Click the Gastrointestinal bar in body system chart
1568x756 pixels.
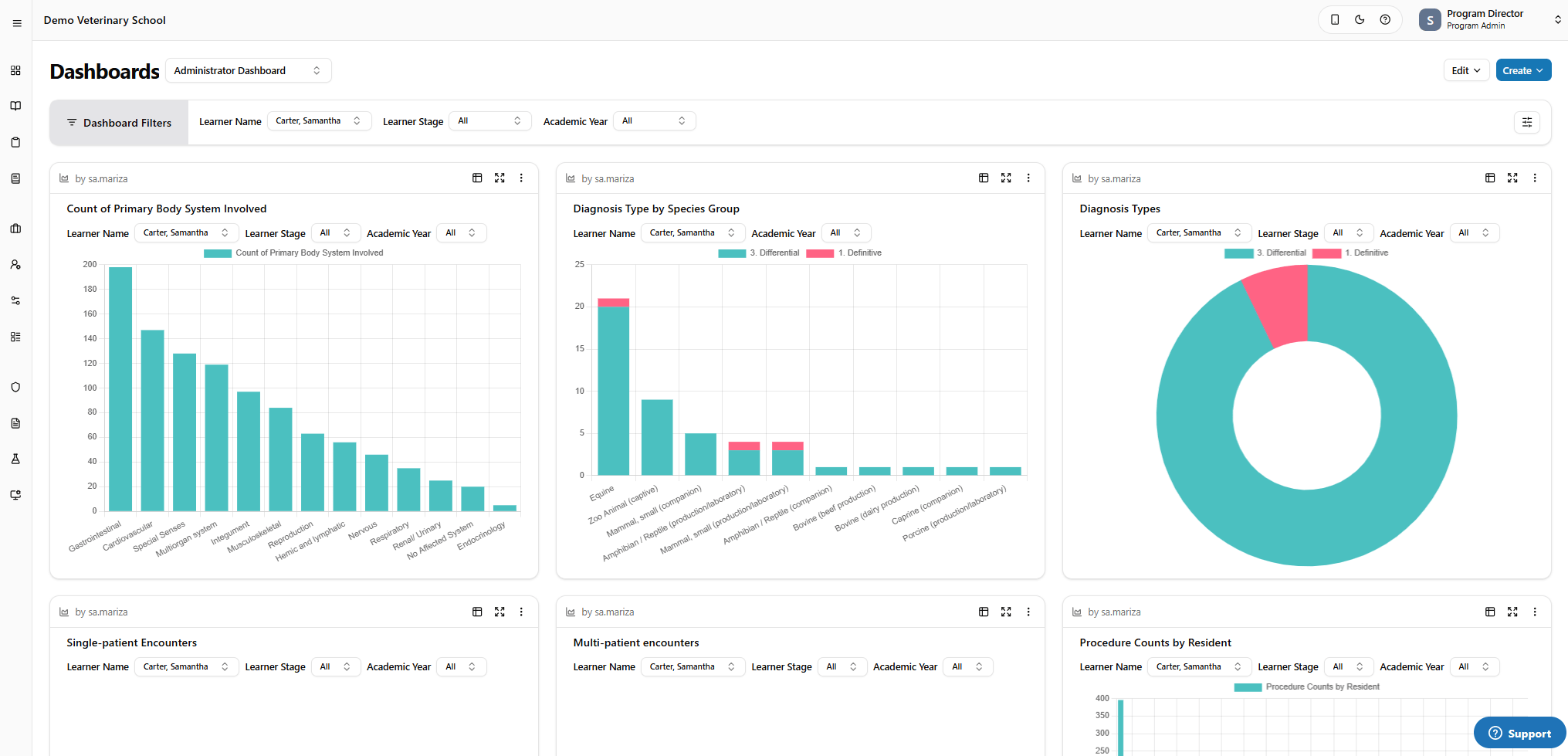point(120,389)
